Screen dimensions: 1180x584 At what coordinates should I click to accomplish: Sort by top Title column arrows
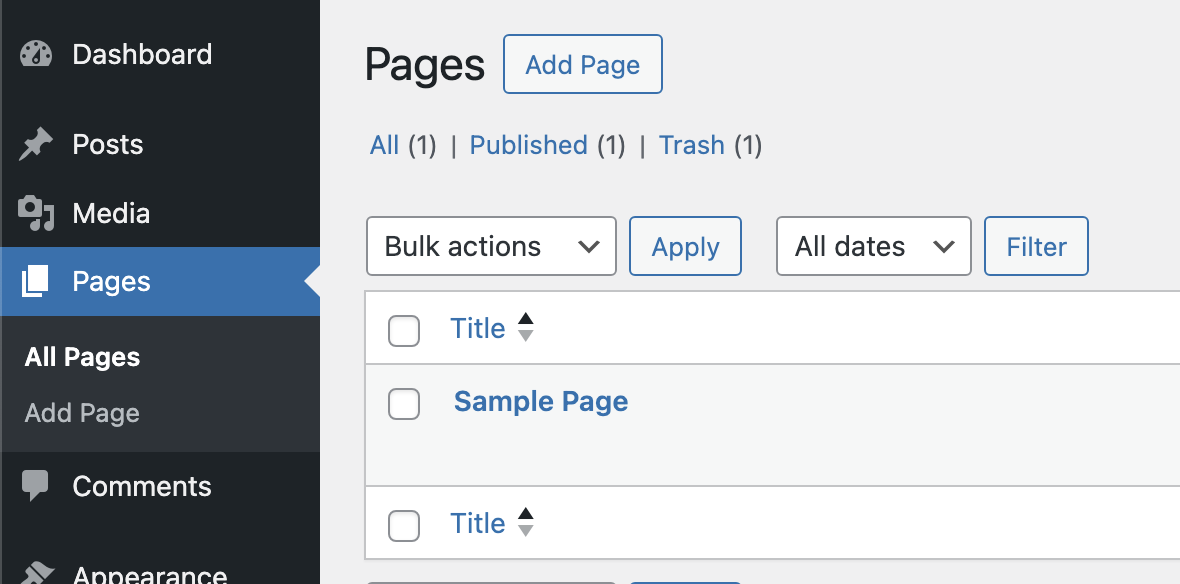[526, 327]
